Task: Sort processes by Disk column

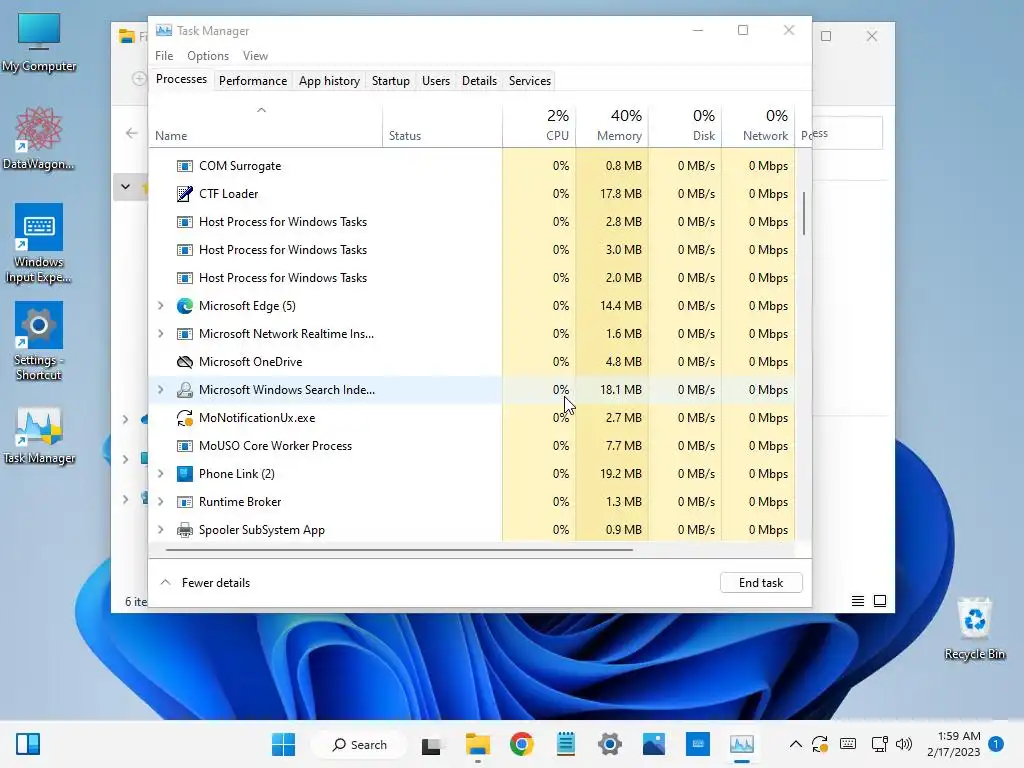Action: 685,125
